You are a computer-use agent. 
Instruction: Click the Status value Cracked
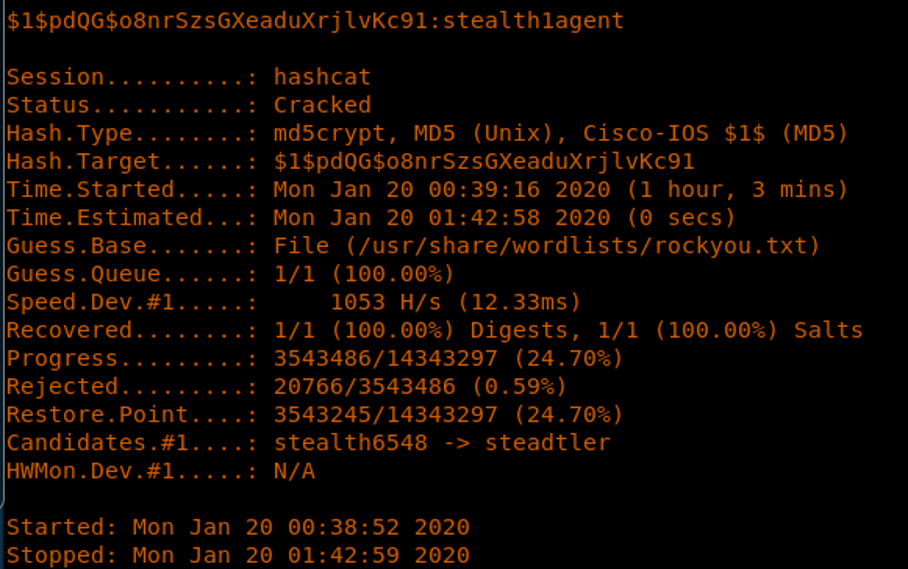[x=322, y=105]
